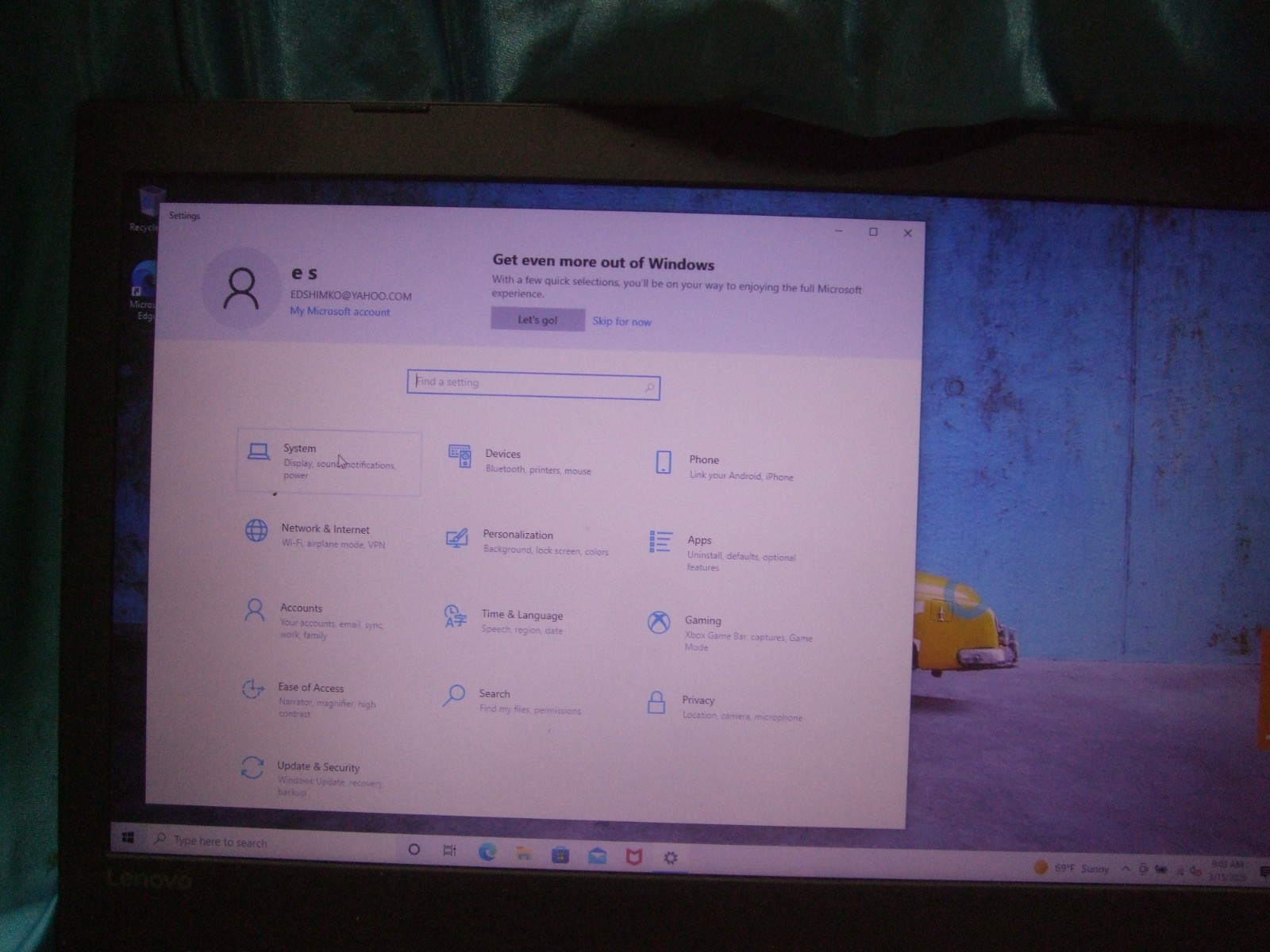
Task: Open Task View in taskbar
Action: click(449, 850)
